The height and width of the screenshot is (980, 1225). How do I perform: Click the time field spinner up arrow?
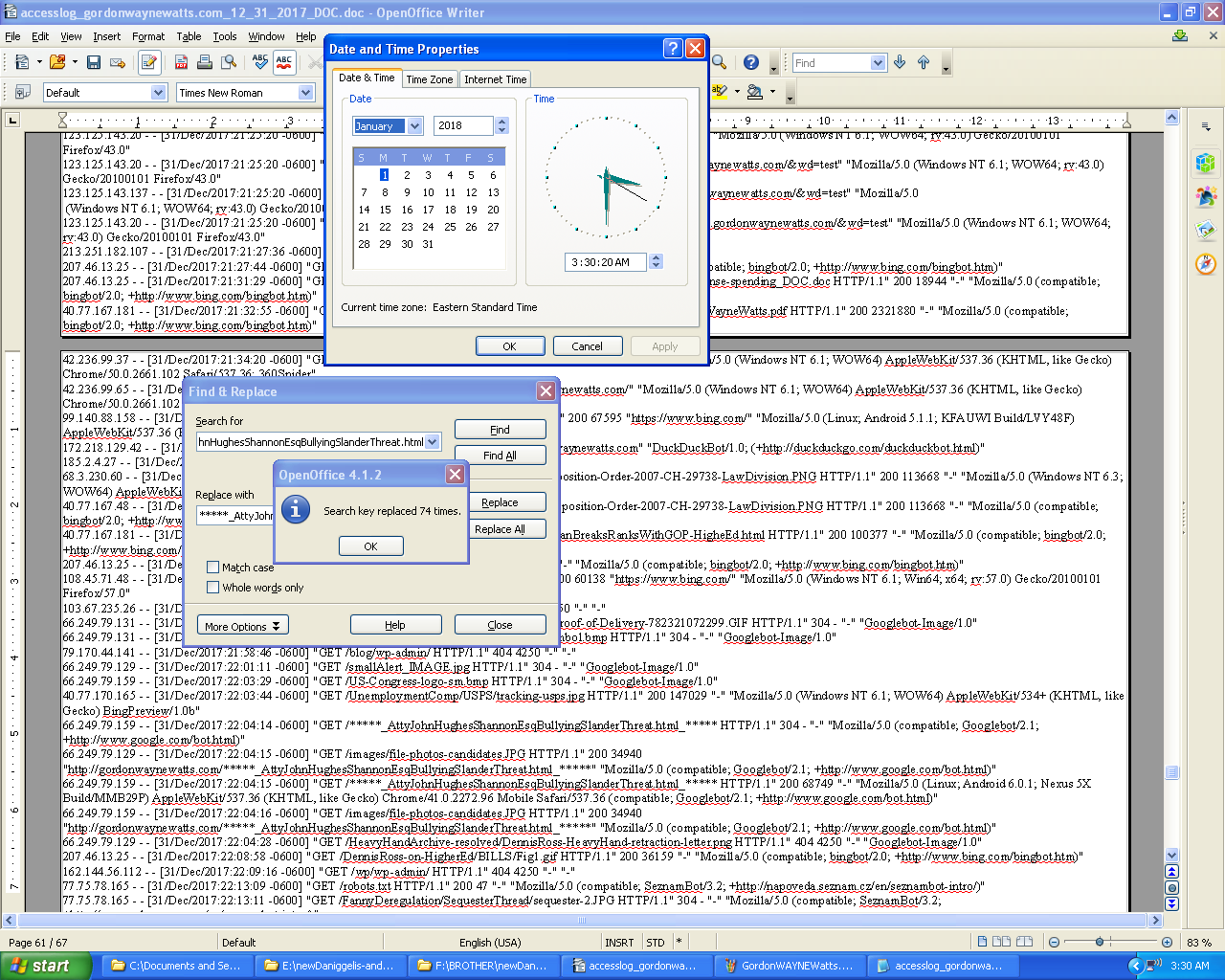coord(656,257)
